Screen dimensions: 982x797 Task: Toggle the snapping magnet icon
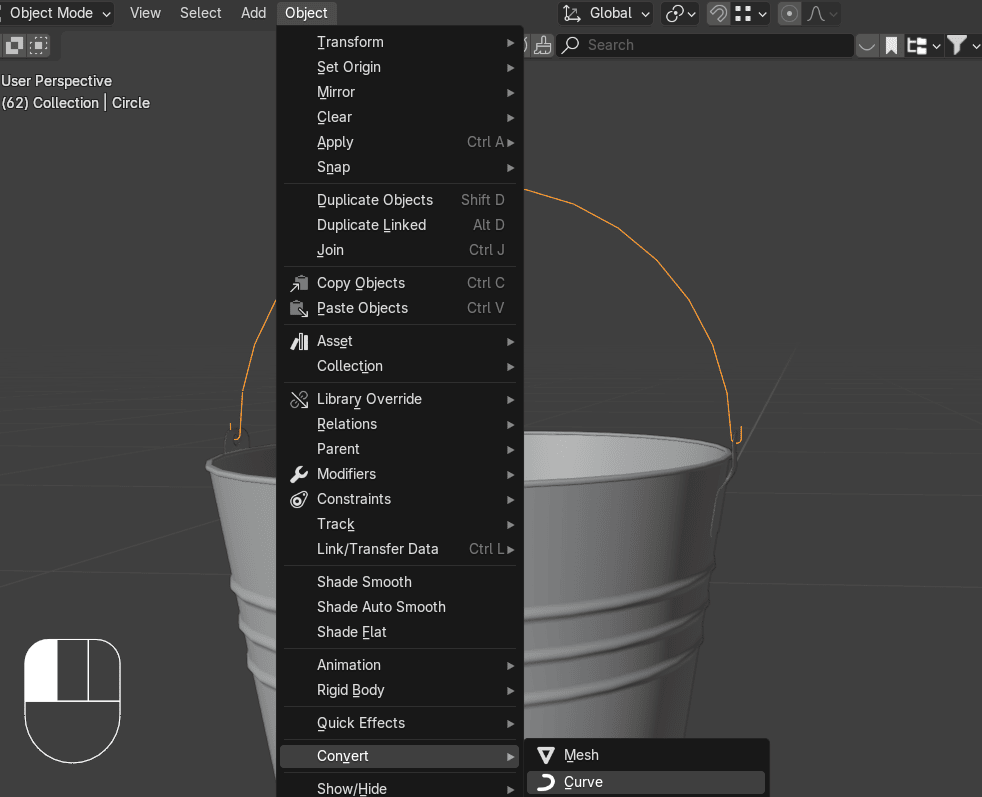(718, 14)
